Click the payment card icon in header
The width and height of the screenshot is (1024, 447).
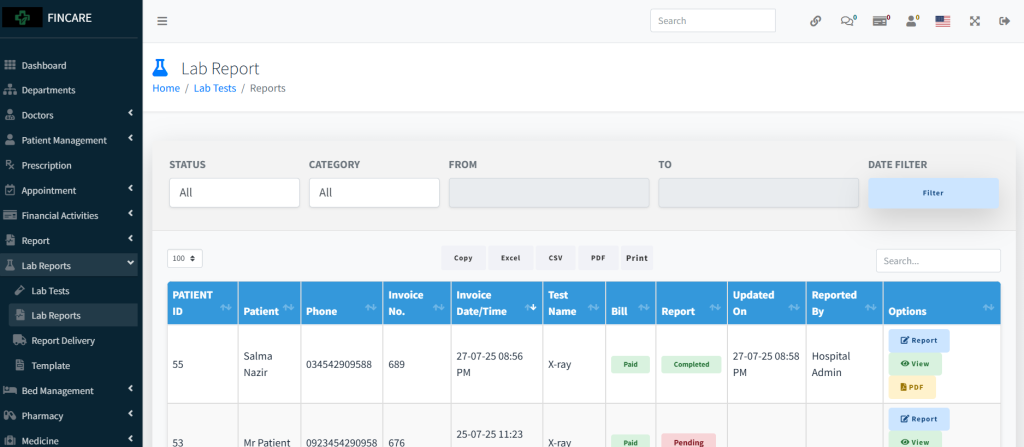[880, 21]
